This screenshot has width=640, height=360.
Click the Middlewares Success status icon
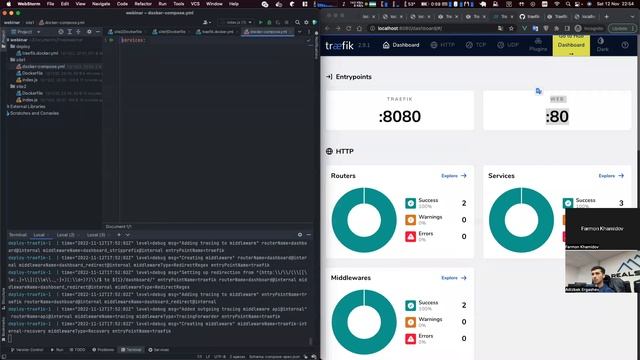click(411, 305)
